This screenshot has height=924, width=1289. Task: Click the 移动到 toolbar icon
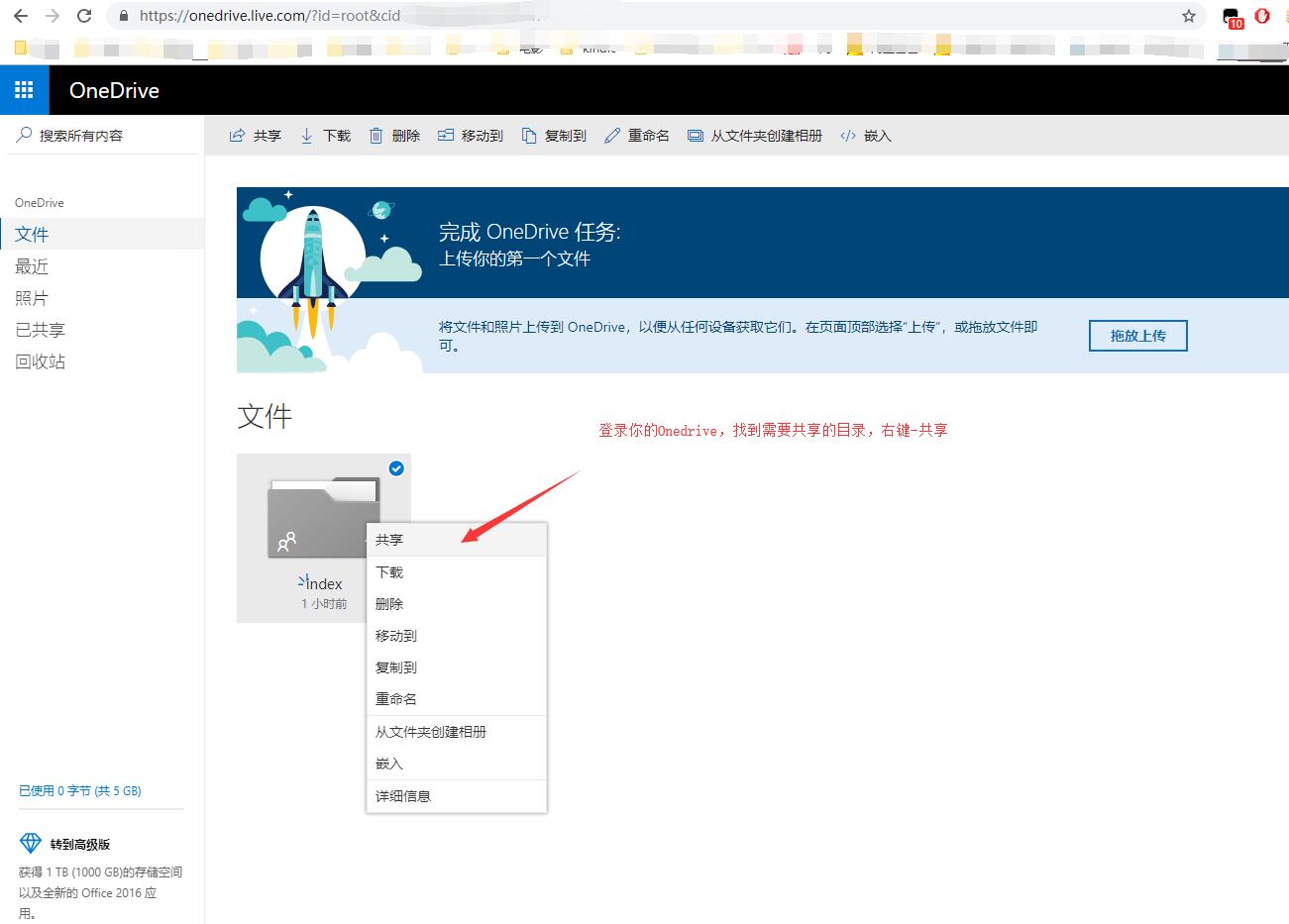tap(446, 136)
